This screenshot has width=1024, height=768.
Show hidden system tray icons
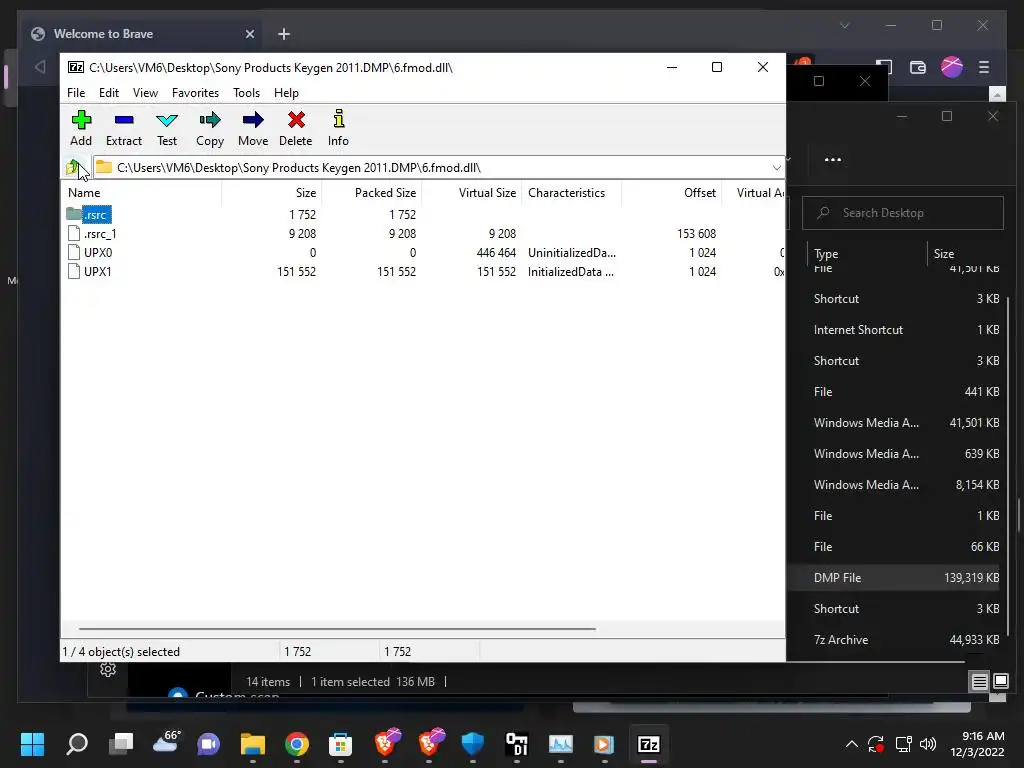click(x=852, y=744)
